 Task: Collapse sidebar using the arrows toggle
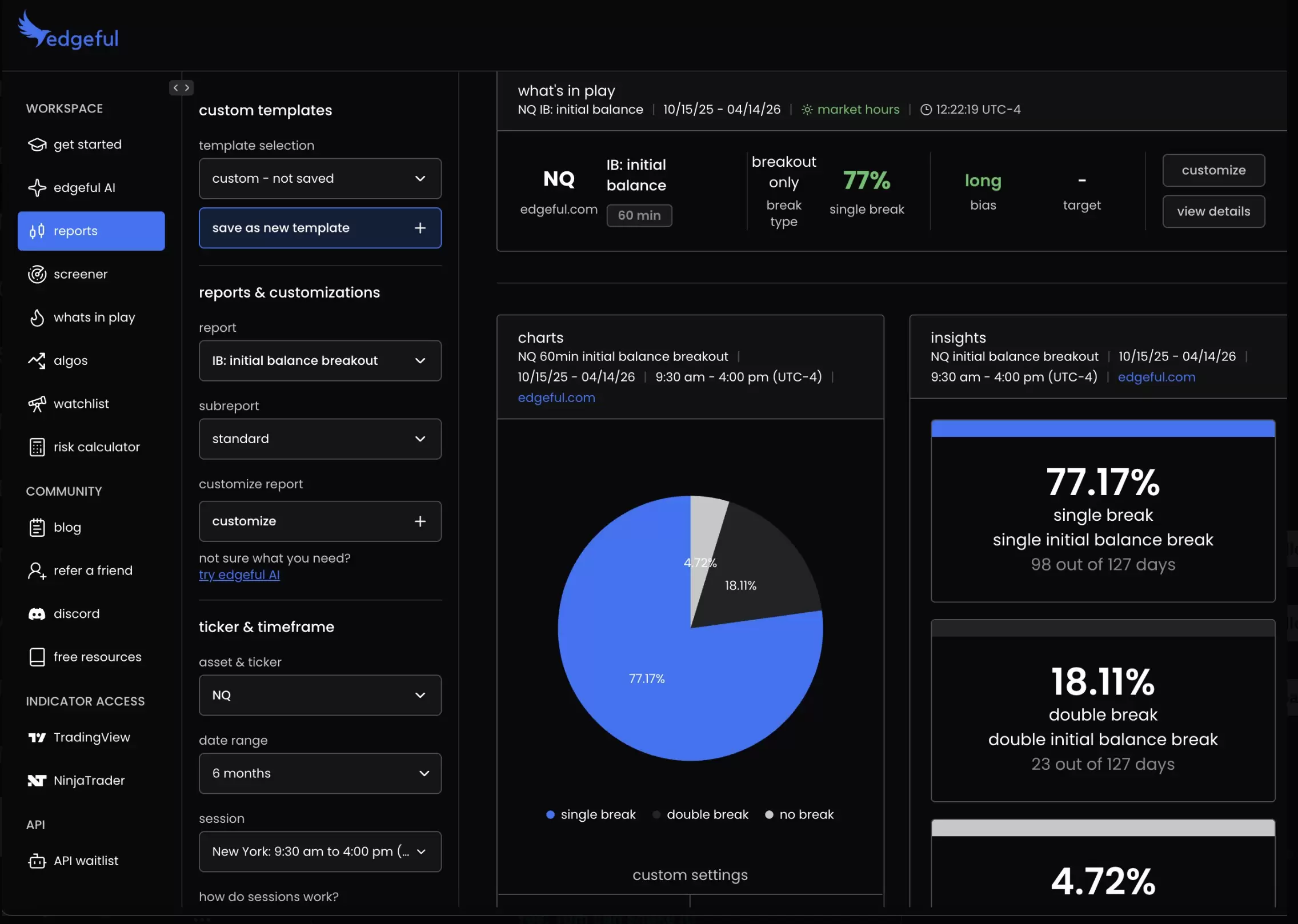pos(181,88)
